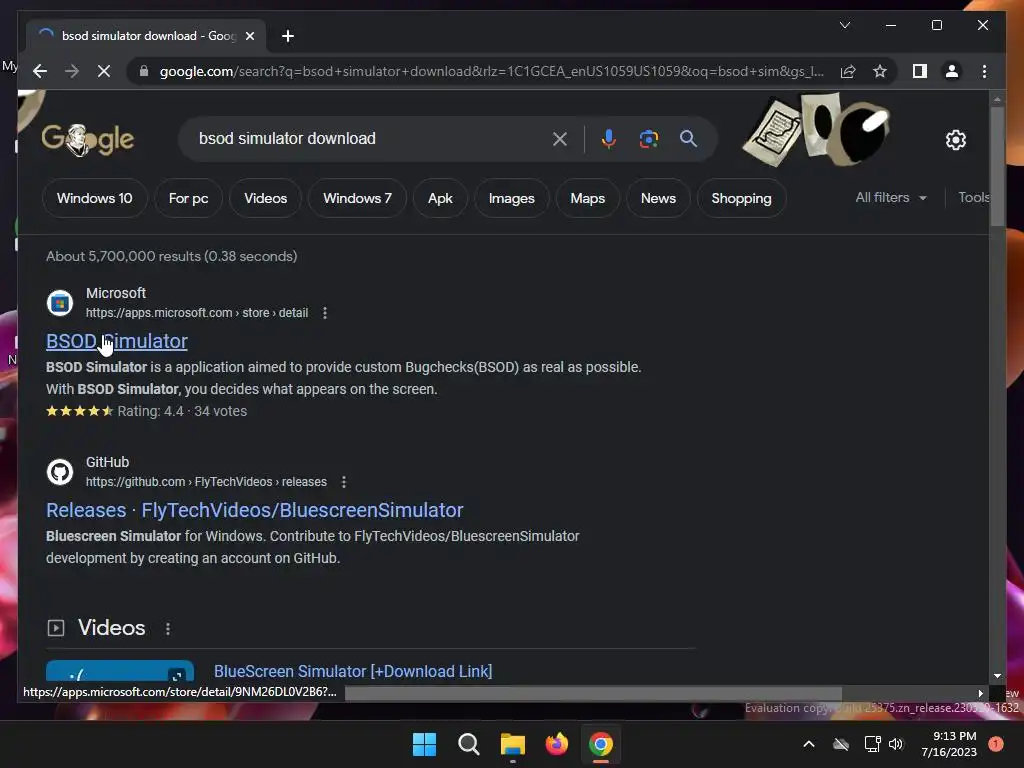The width and height of the screenshot is (1024, 768).
Task: Click the Microsoft result favicon
Action: click(60, 303)
